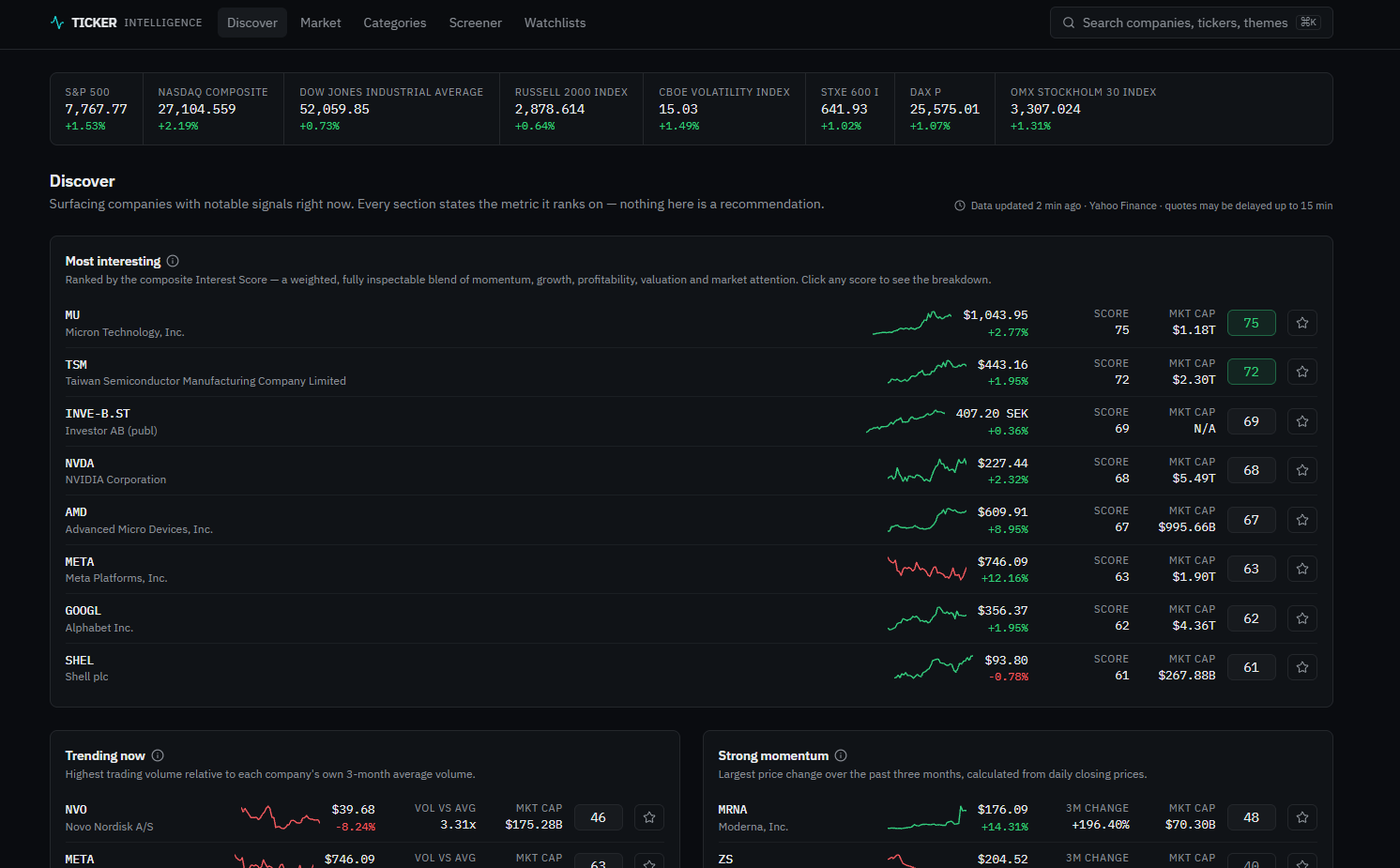Star NVO in Trending now
The image size is (1400, 868).
click(x=649, y=817)
